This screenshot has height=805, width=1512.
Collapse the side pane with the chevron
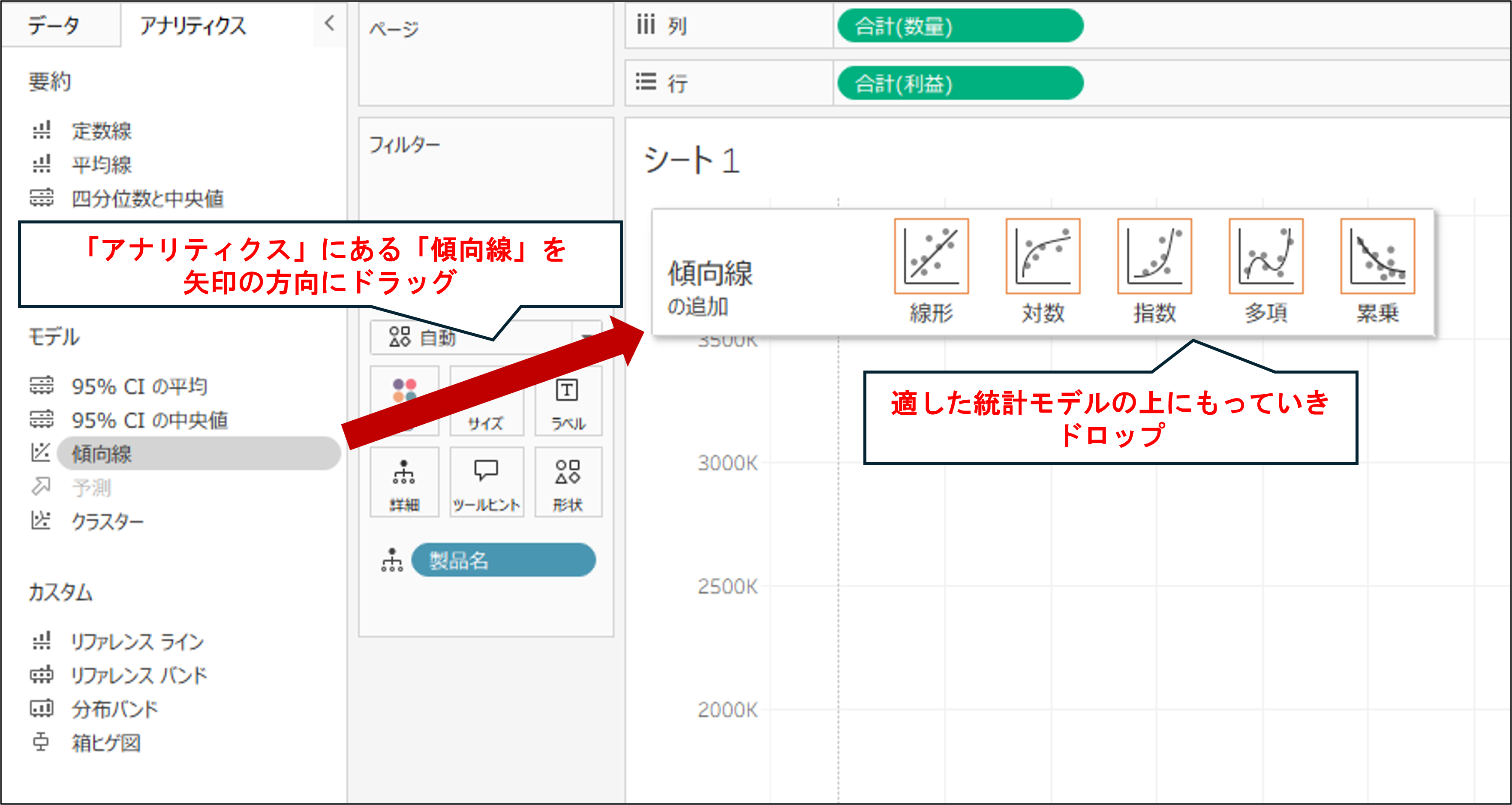[x=329, y=24]
